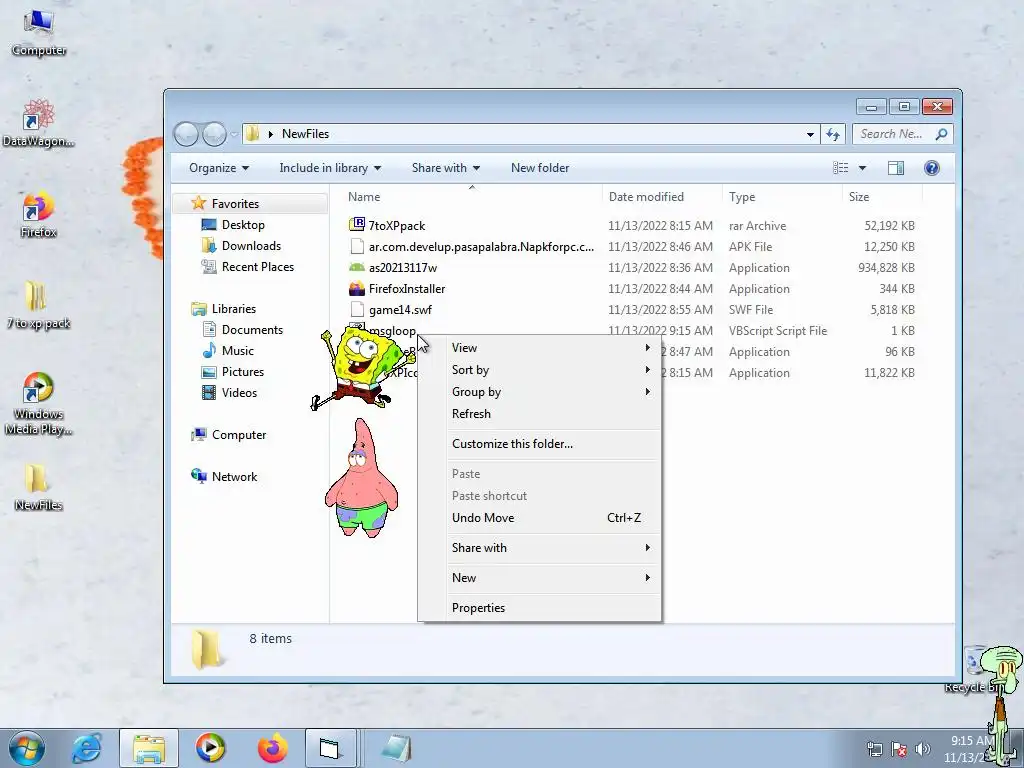This screenshot has width=1024, height=768.
Task: Open the Organize dropdown menu
Action: 219,168
